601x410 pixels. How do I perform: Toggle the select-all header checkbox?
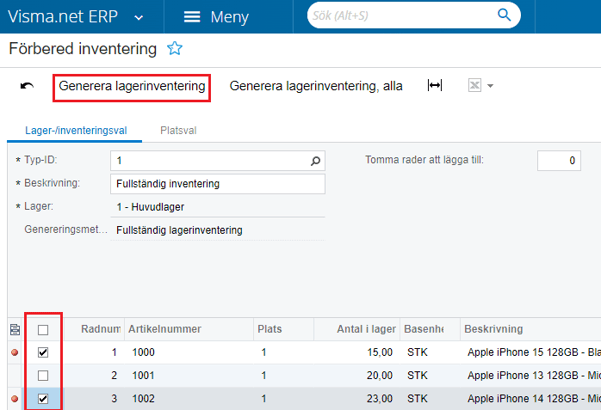43,330
